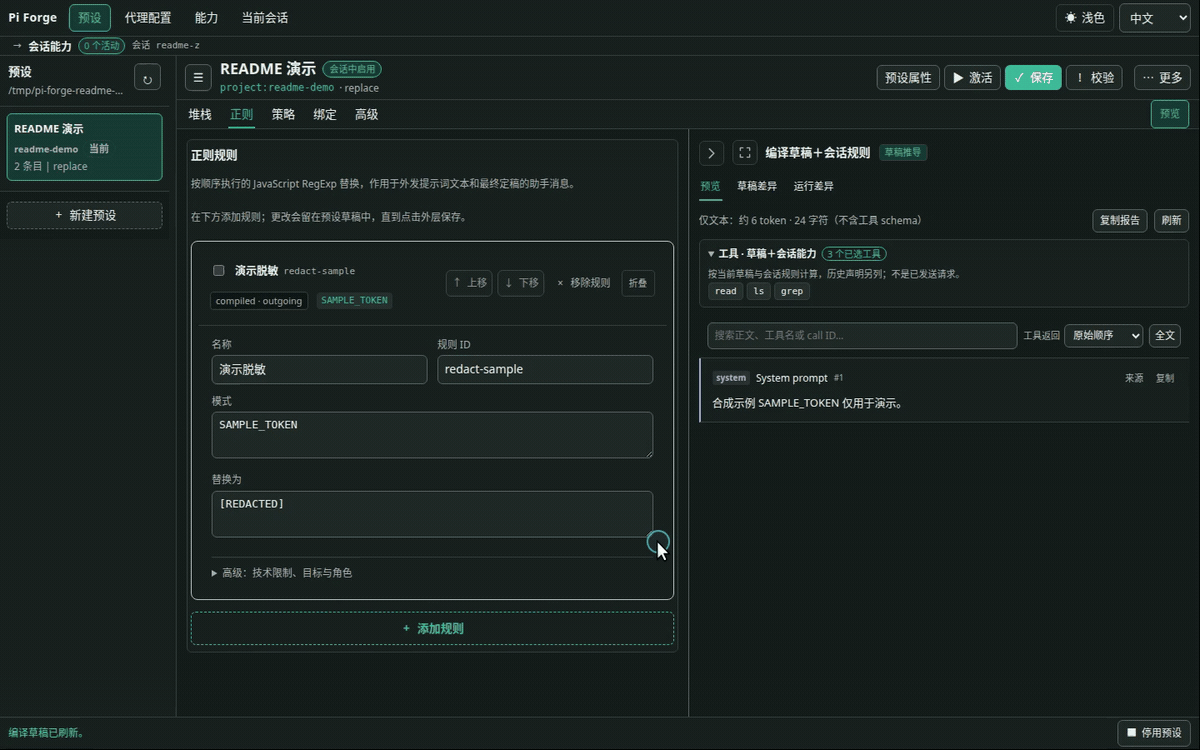Click 复制 on system prompt

click(1165, 379)
